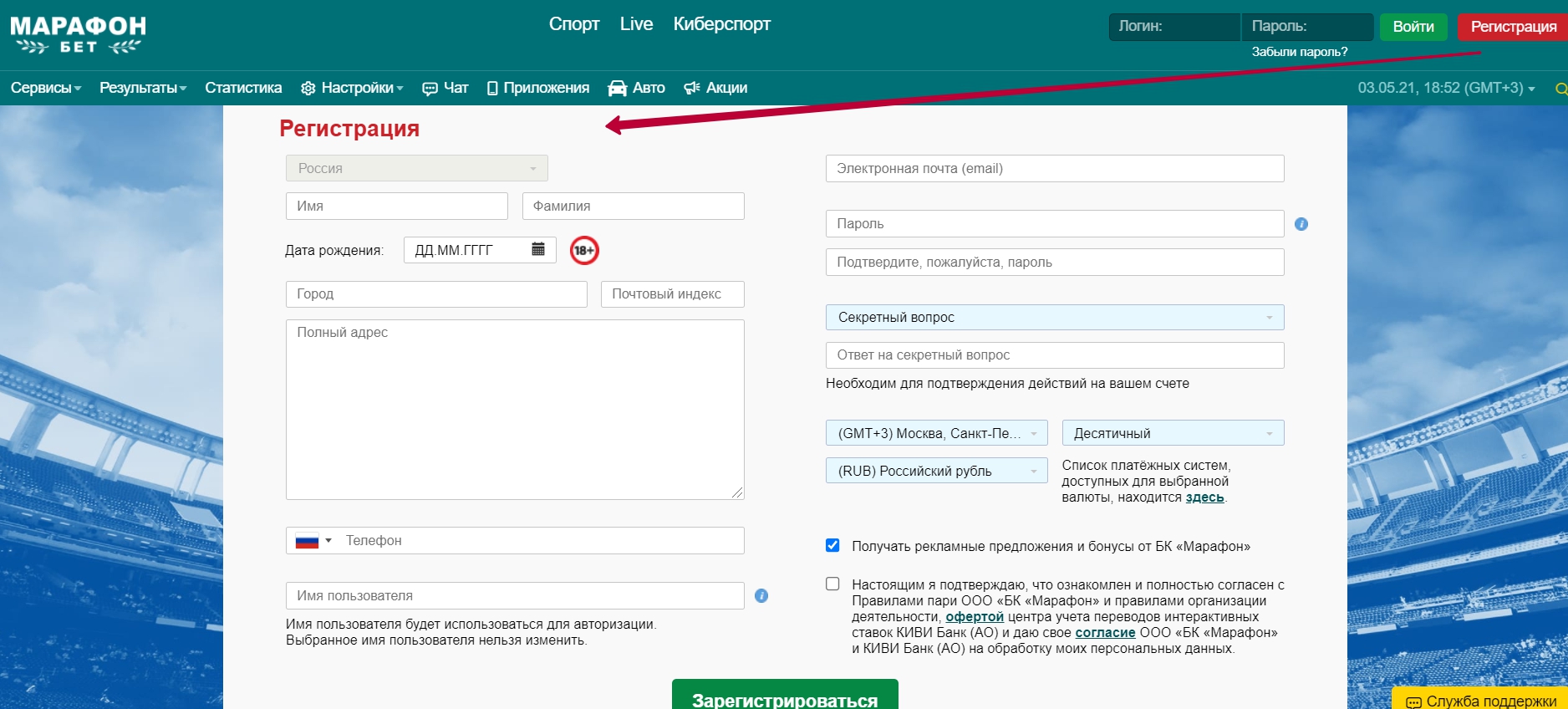
Task: Go to the Marathon Bet logo homepage
Action: (x=78, y=35)
